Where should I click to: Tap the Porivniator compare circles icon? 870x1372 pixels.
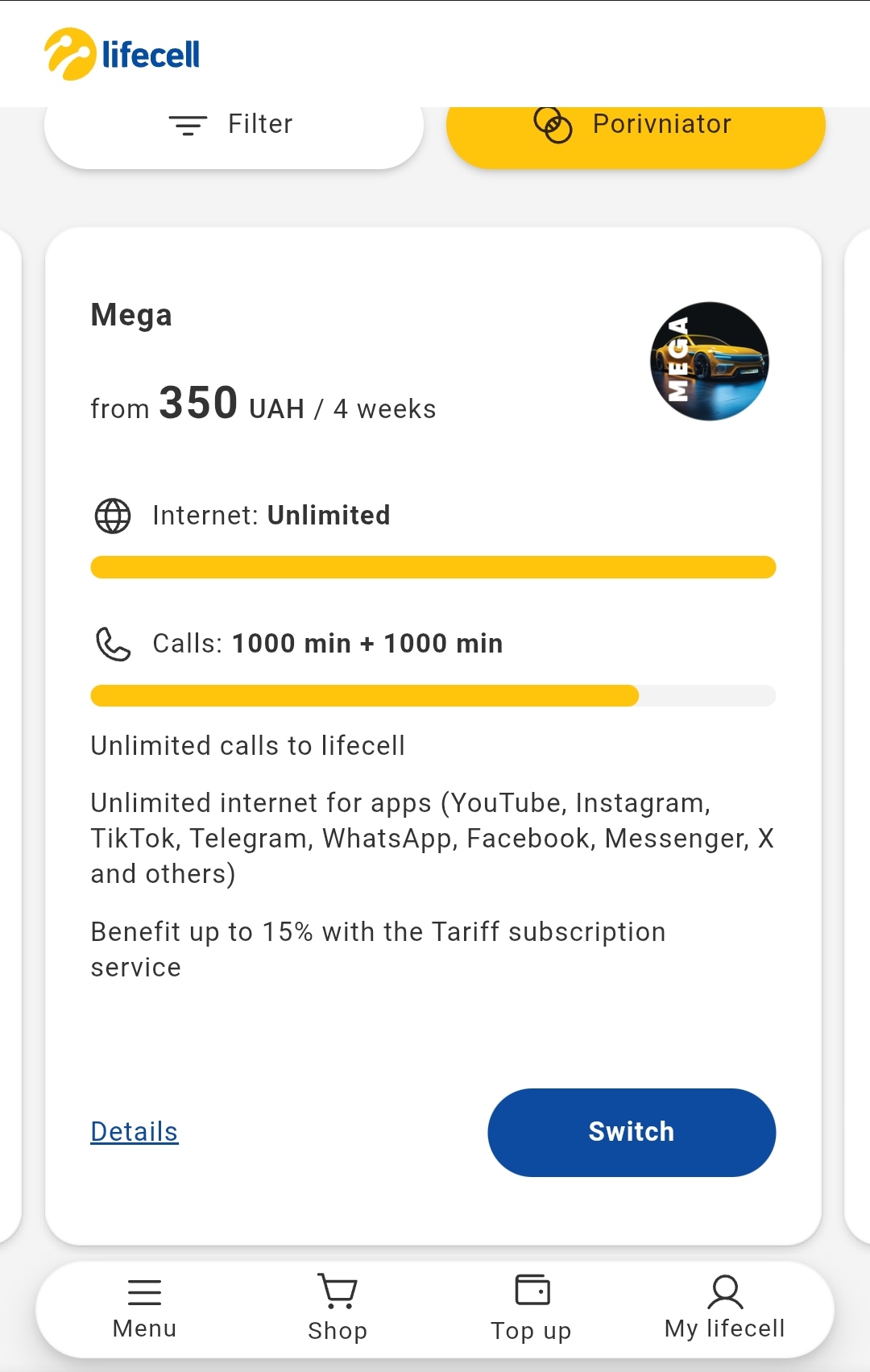pyautogui.click(x=553, y=125)
